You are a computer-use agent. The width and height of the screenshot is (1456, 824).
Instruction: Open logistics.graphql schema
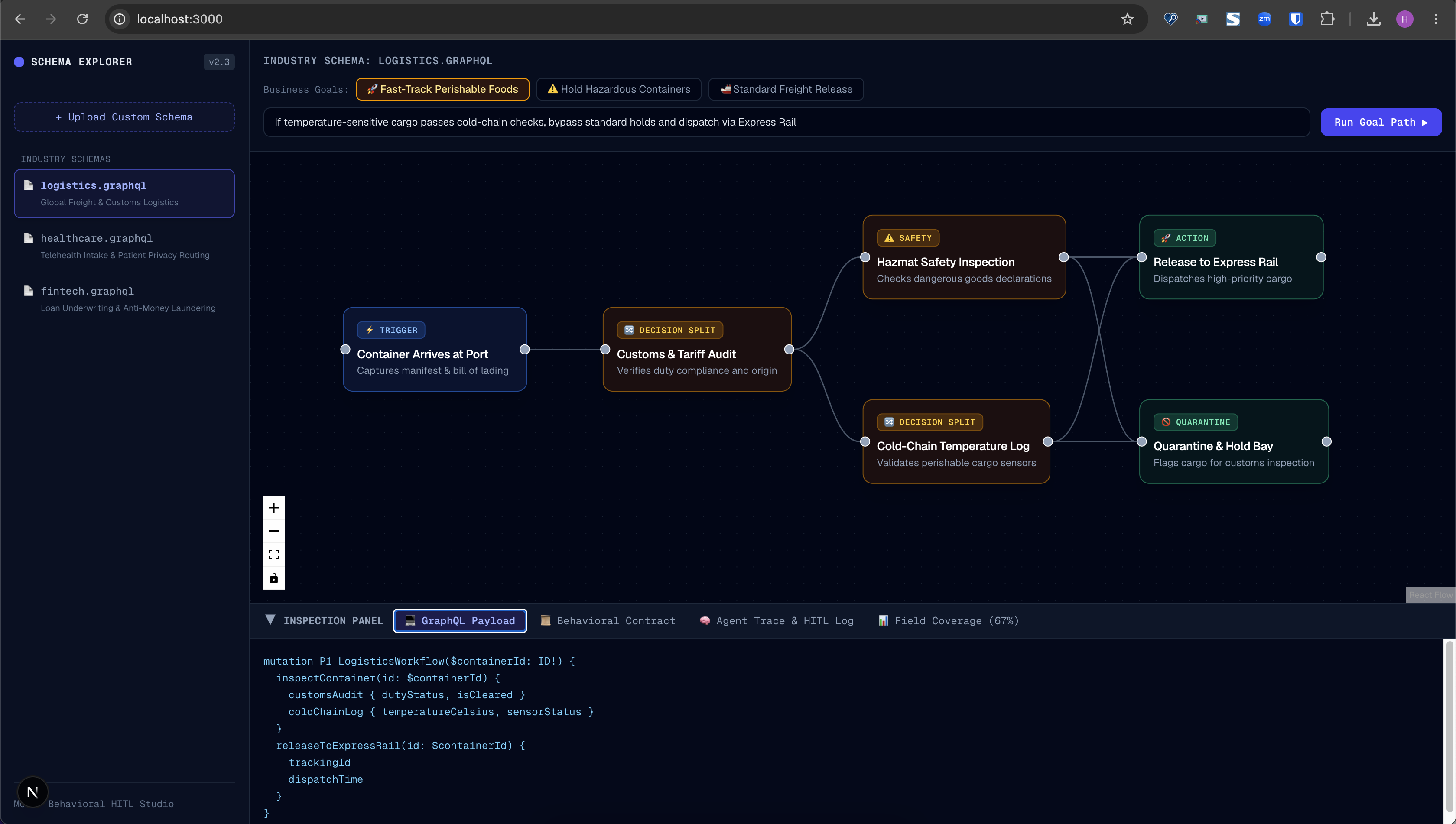(124, 194)
